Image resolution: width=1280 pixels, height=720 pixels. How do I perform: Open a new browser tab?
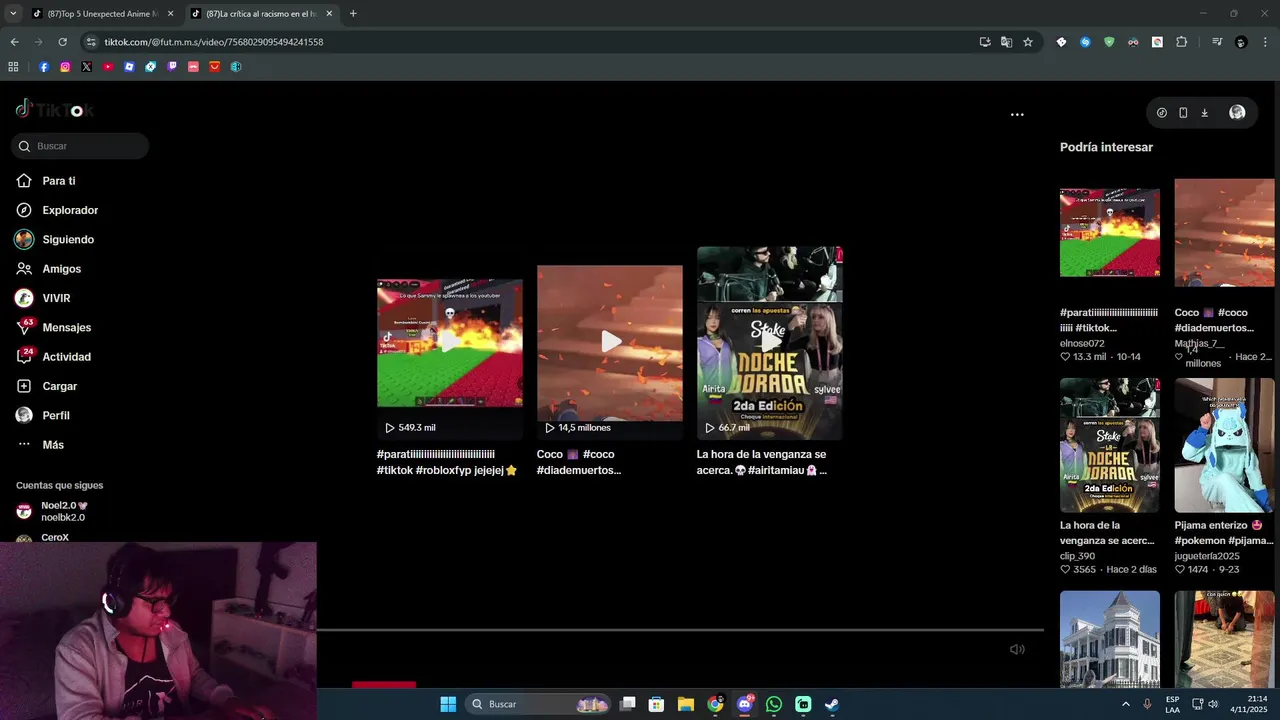(x=353, y=14)
